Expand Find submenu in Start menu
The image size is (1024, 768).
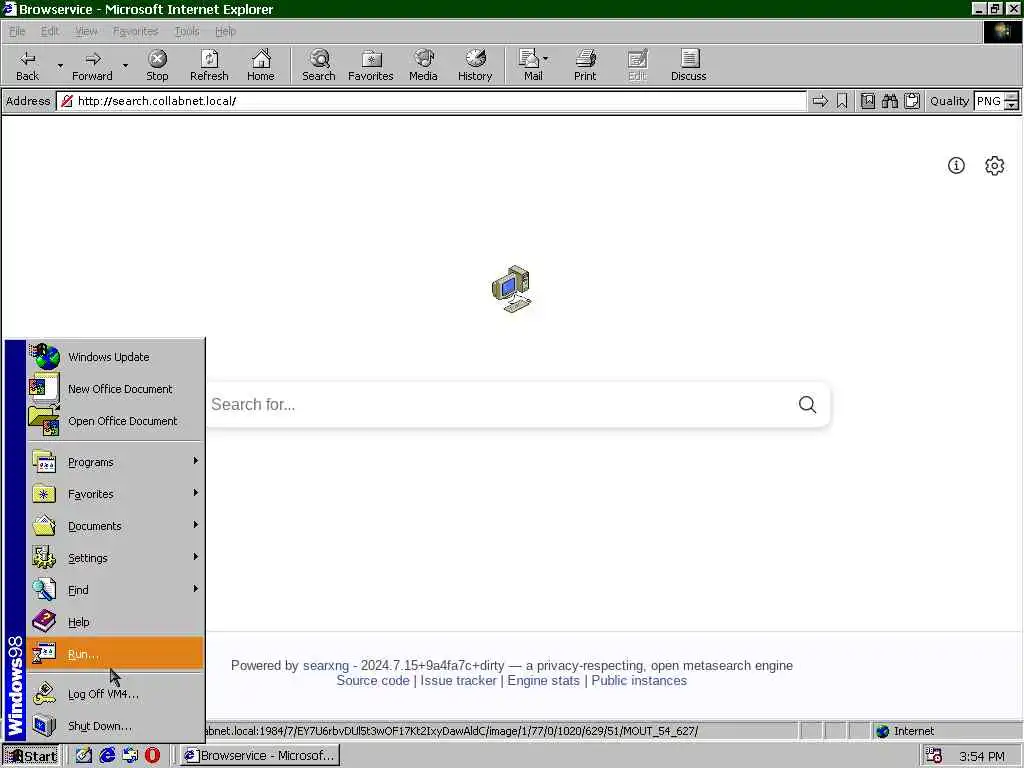click(115, 590)
